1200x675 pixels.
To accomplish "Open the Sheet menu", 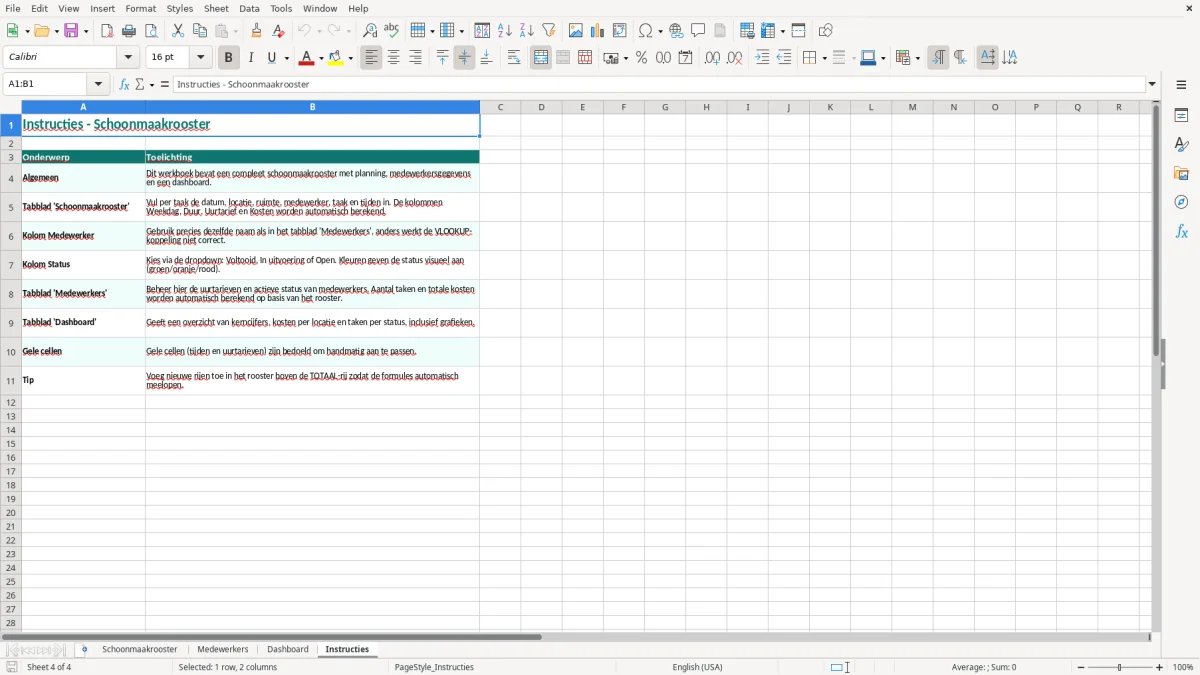I will 217,8.
